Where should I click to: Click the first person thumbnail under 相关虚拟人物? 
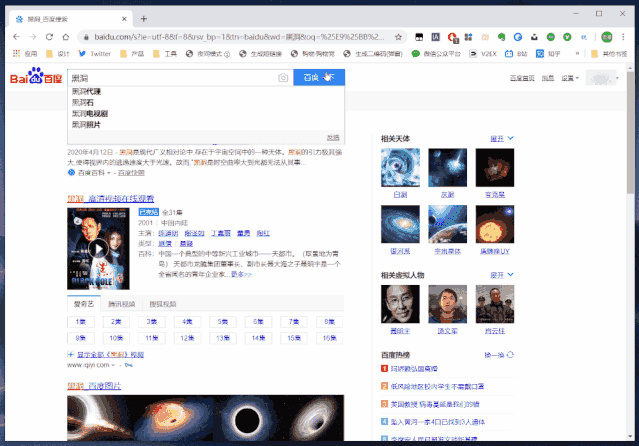pyautogui.click(x=400, y=304)
